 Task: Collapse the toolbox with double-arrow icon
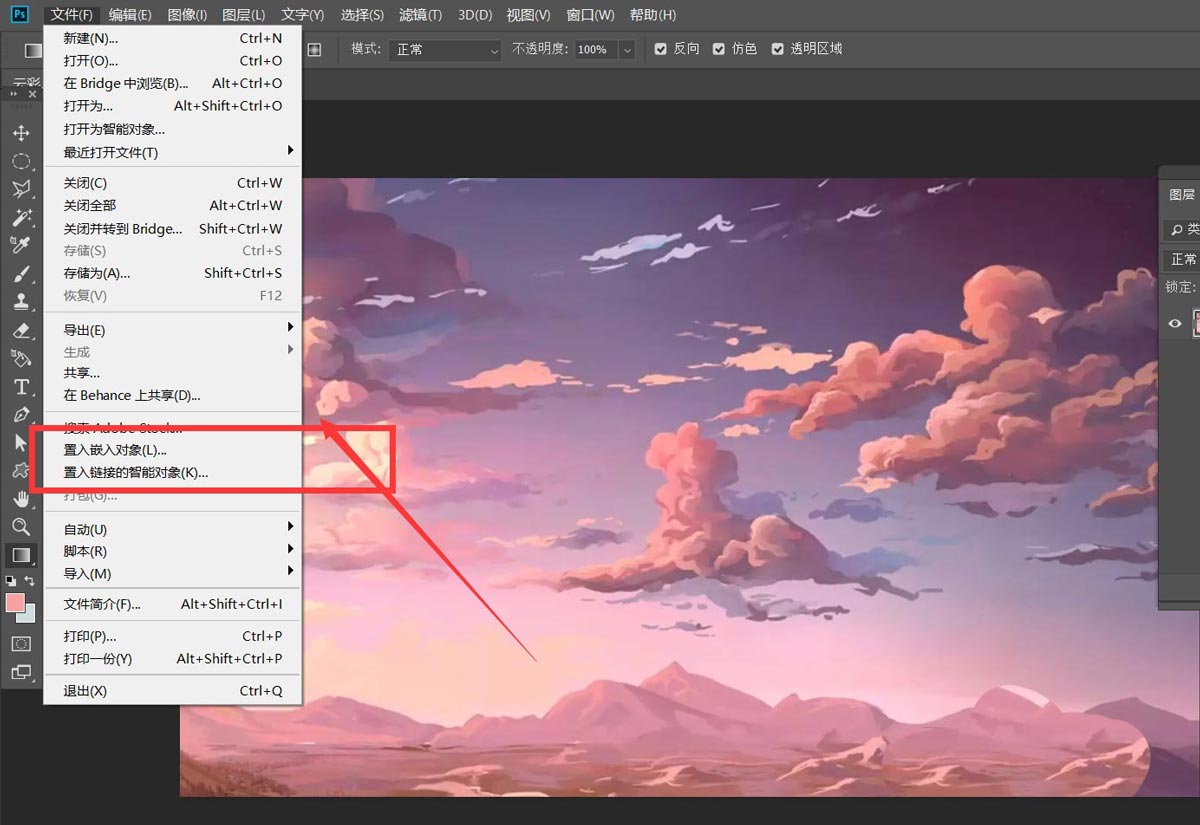pos(14,93)
